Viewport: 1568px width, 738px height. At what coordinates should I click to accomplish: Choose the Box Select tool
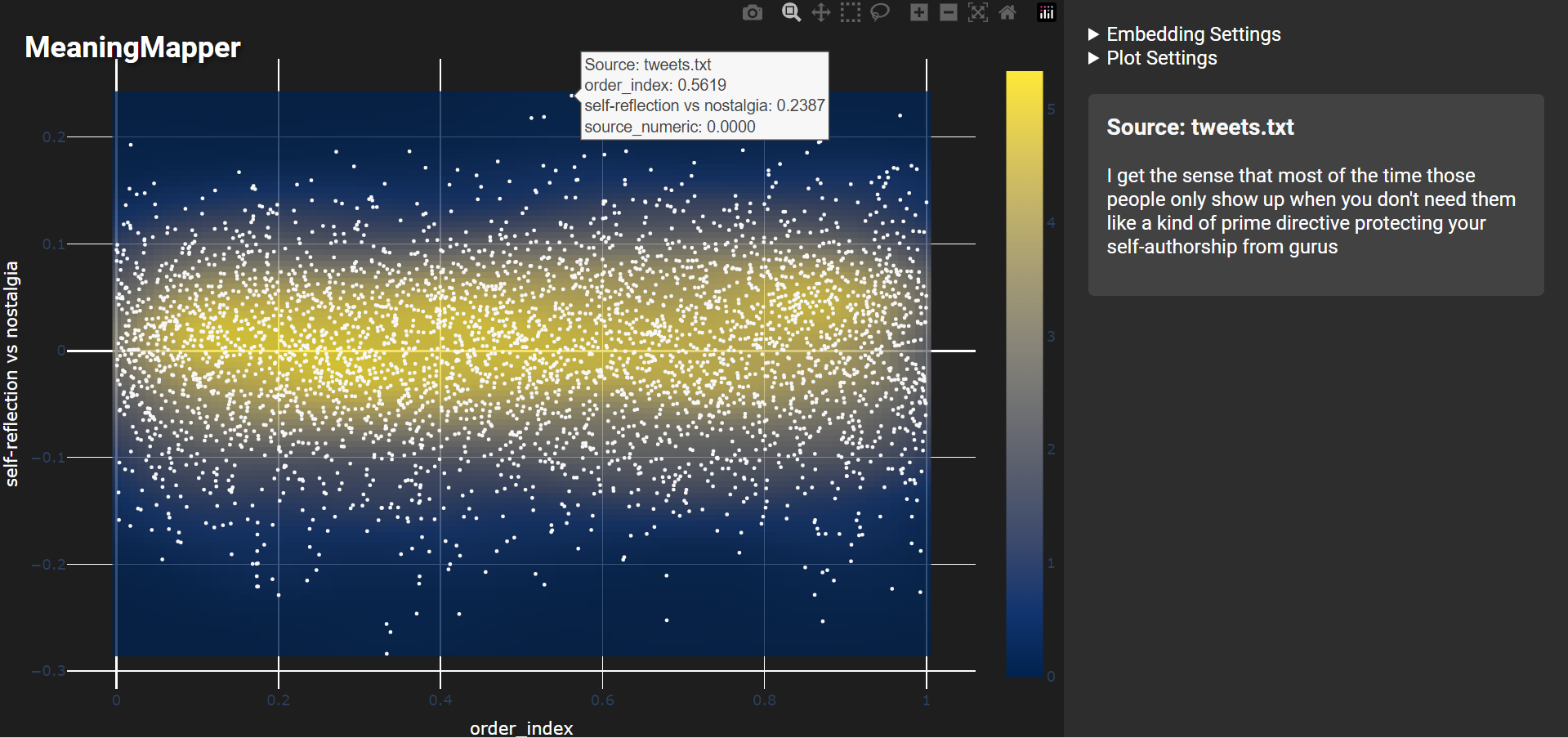coord(851,12)
